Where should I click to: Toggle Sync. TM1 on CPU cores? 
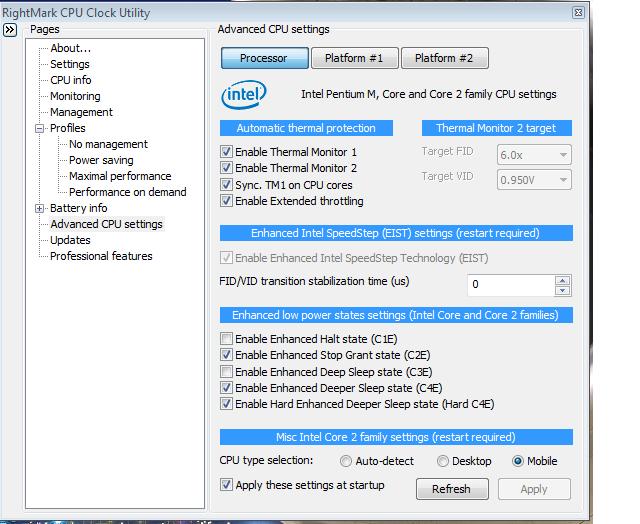point(226,184)
